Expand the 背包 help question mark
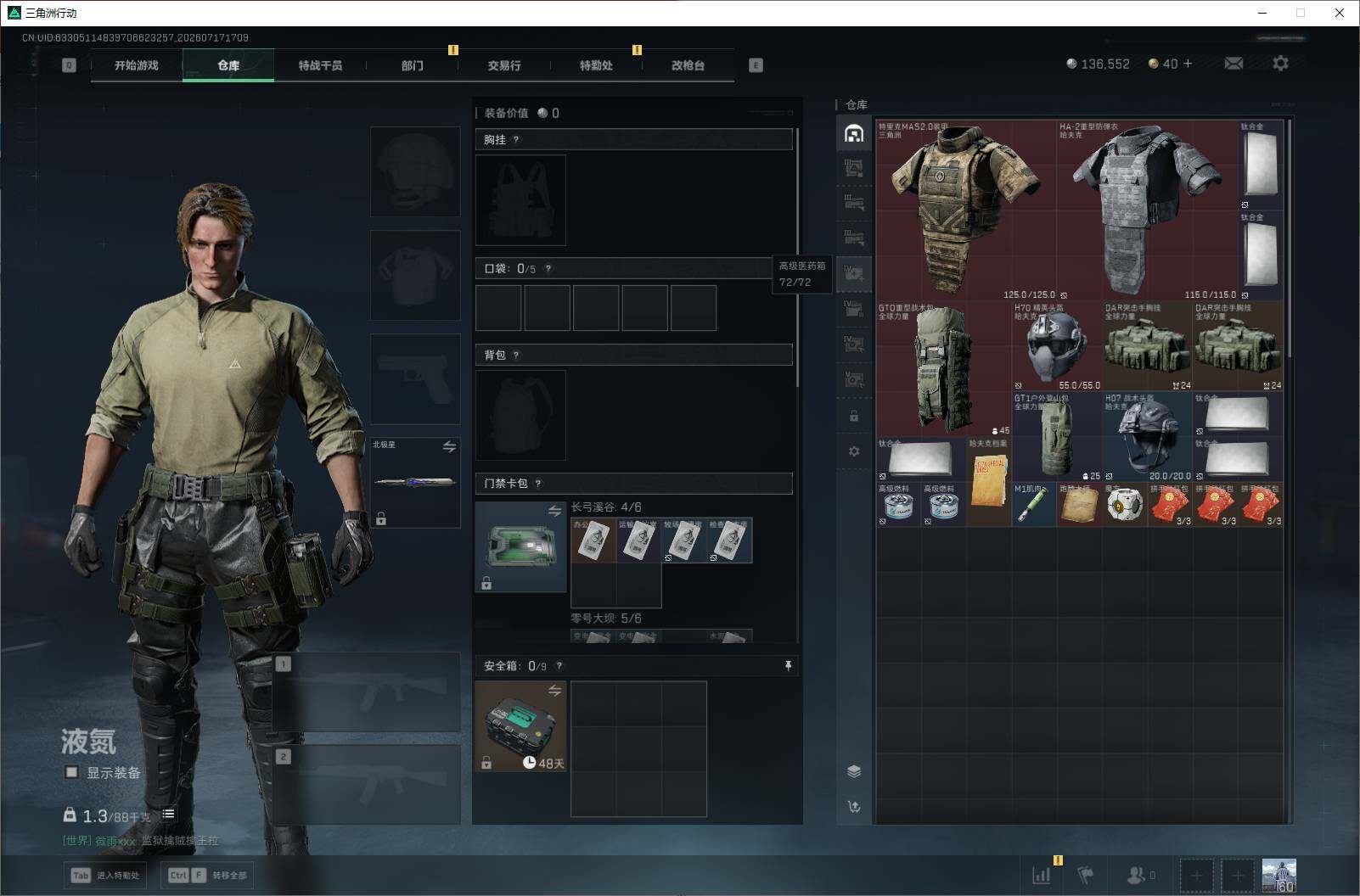This screenshot has height=896, width=1360. (x=516, y=356)
